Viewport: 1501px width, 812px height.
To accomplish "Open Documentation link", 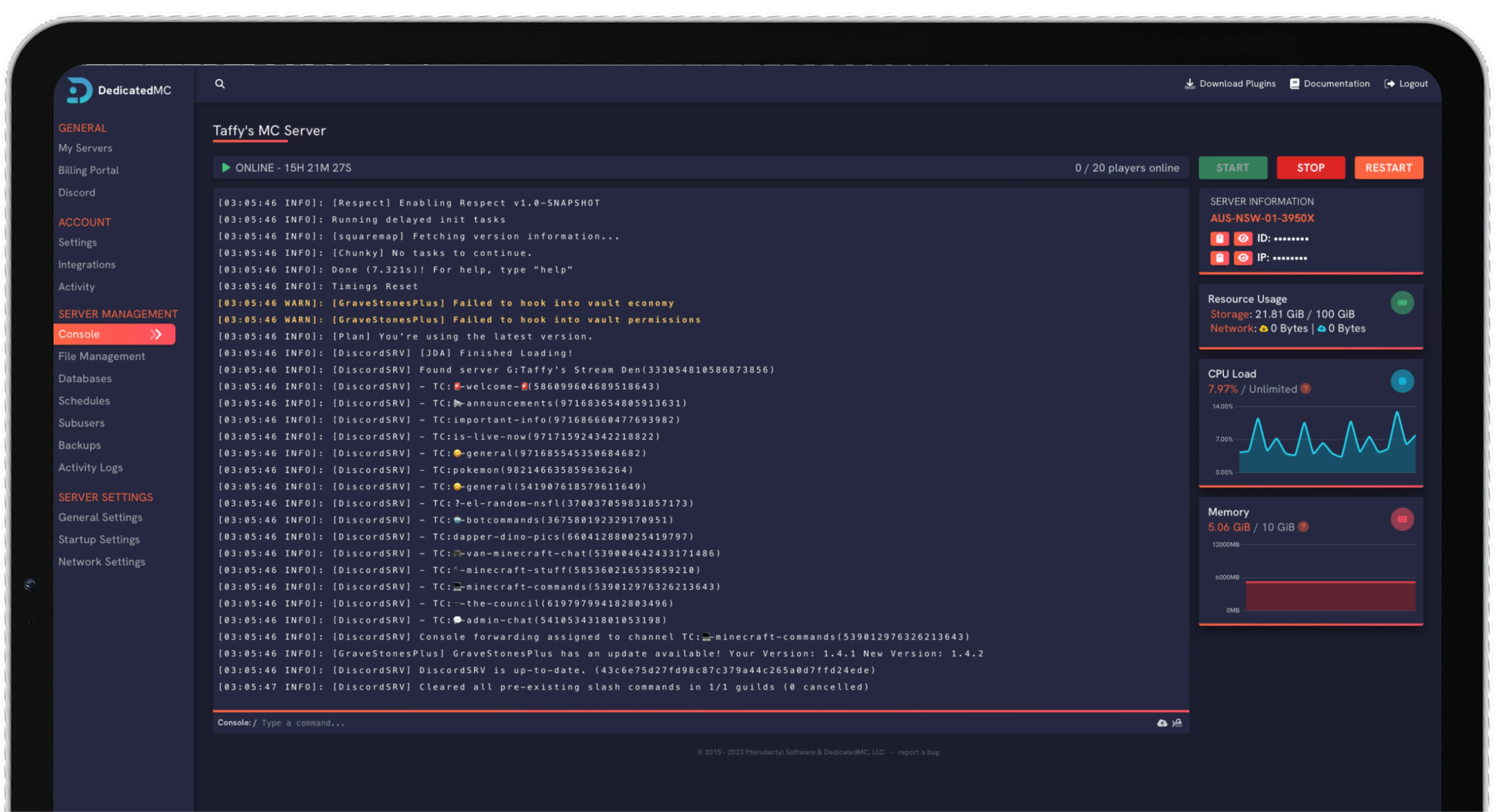I will (1330, 83).
